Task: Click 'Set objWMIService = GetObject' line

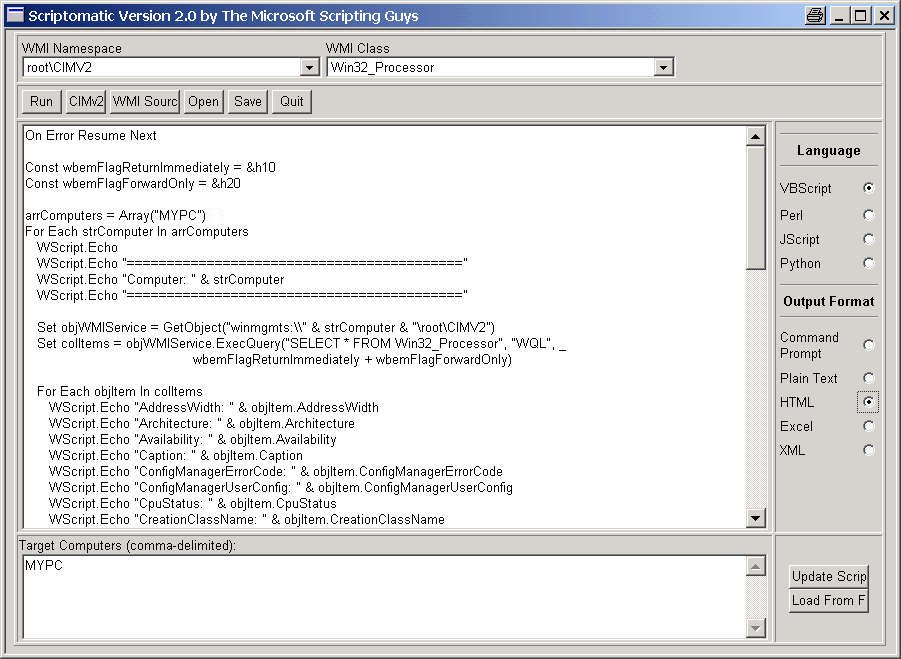Action: pos(266,328)
